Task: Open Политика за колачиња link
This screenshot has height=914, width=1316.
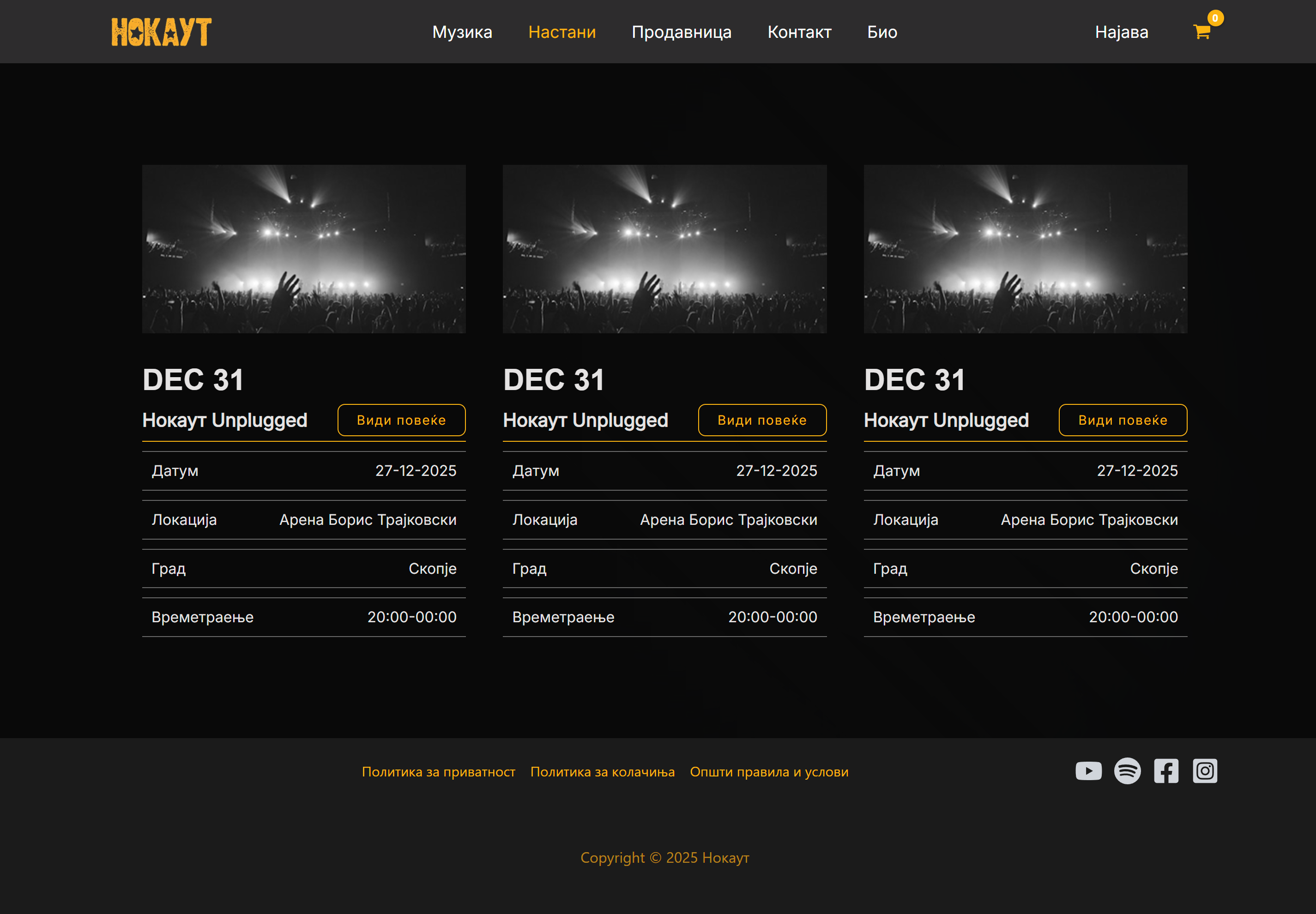Action: tap(602, 772)
